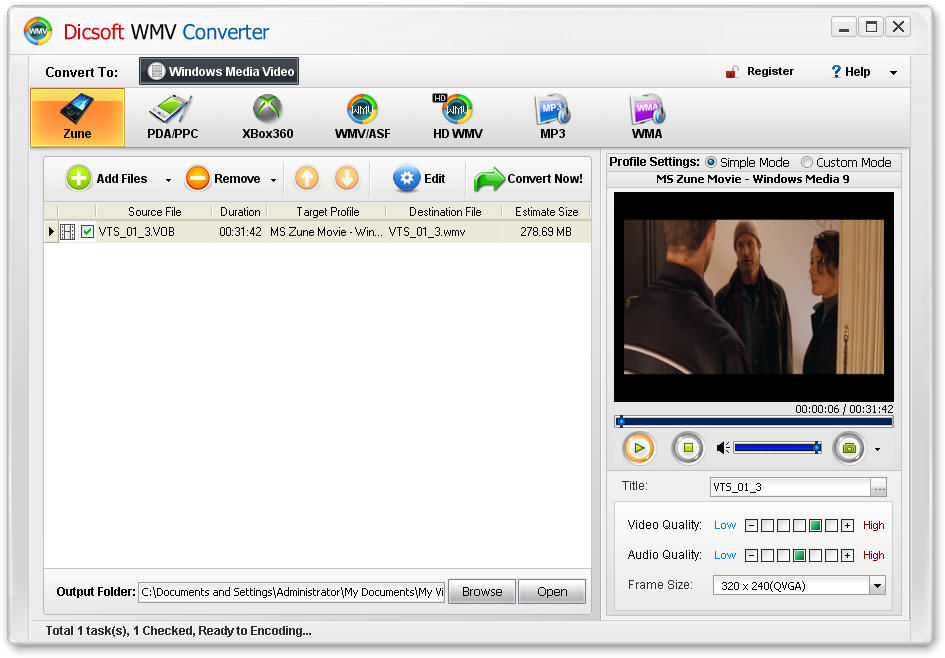Open the output folder
Image resolution: width=945 pixels, height=658 pixels.
[551, 592]
